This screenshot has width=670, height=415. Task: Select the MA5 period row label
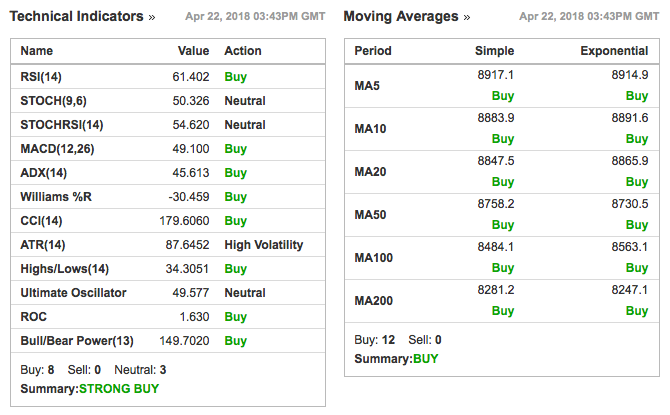pyautogui.click(x=367, y=86)
